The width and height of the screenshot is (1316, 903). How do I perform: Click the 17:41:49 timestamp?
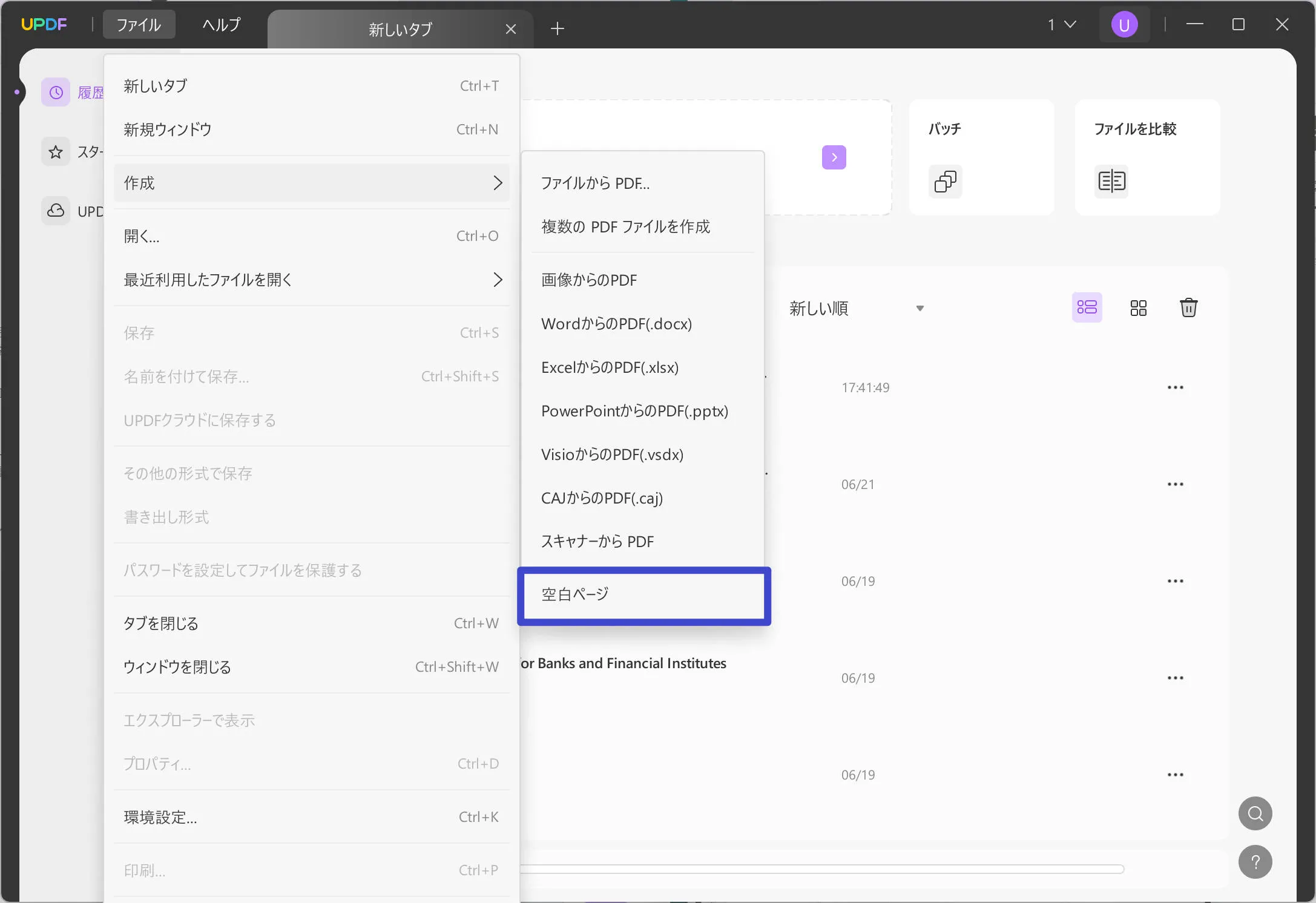[x=865, y=387]
